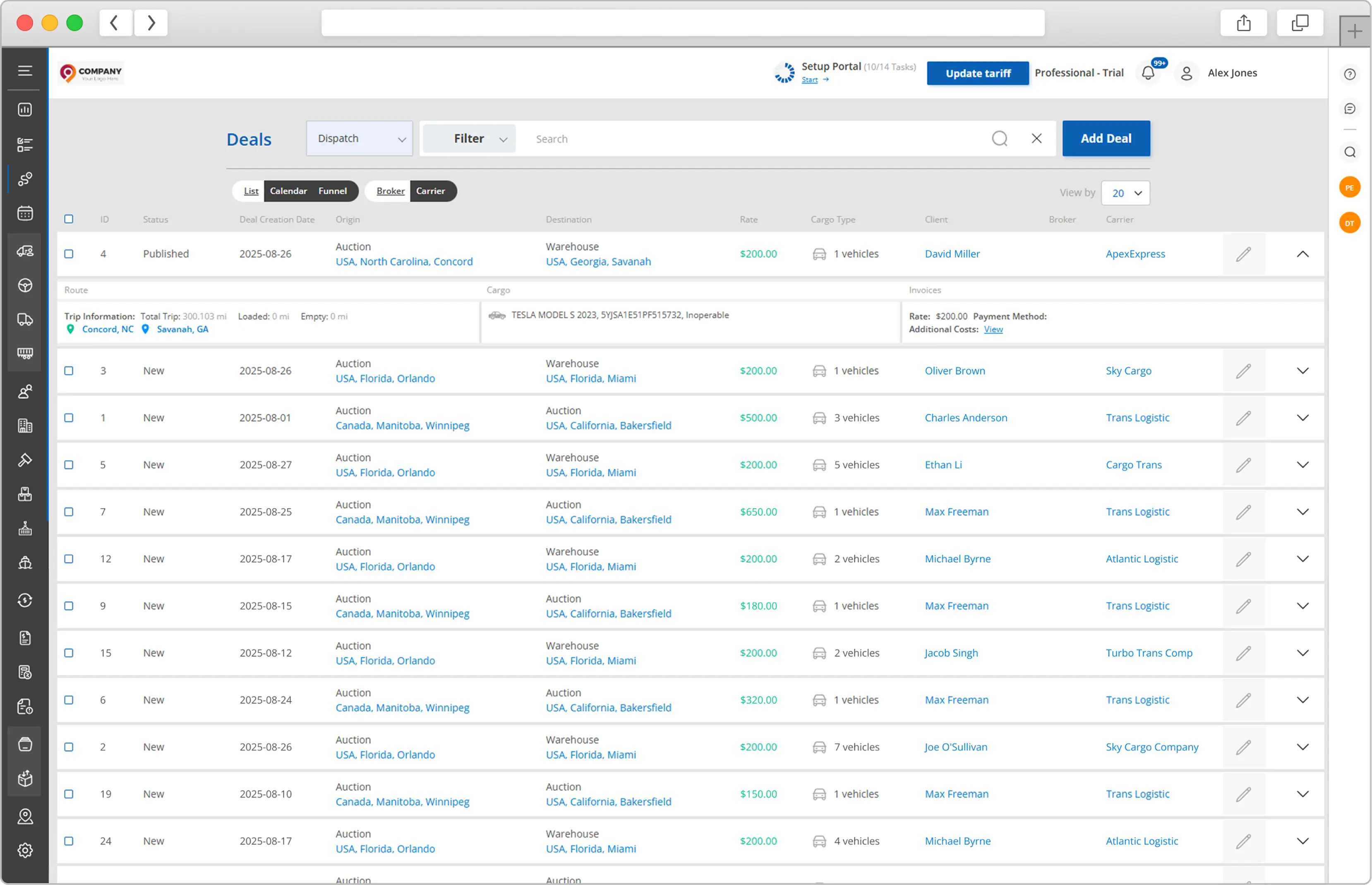
Task: Open the Concord, NC route location link
Action: (108, 330)
